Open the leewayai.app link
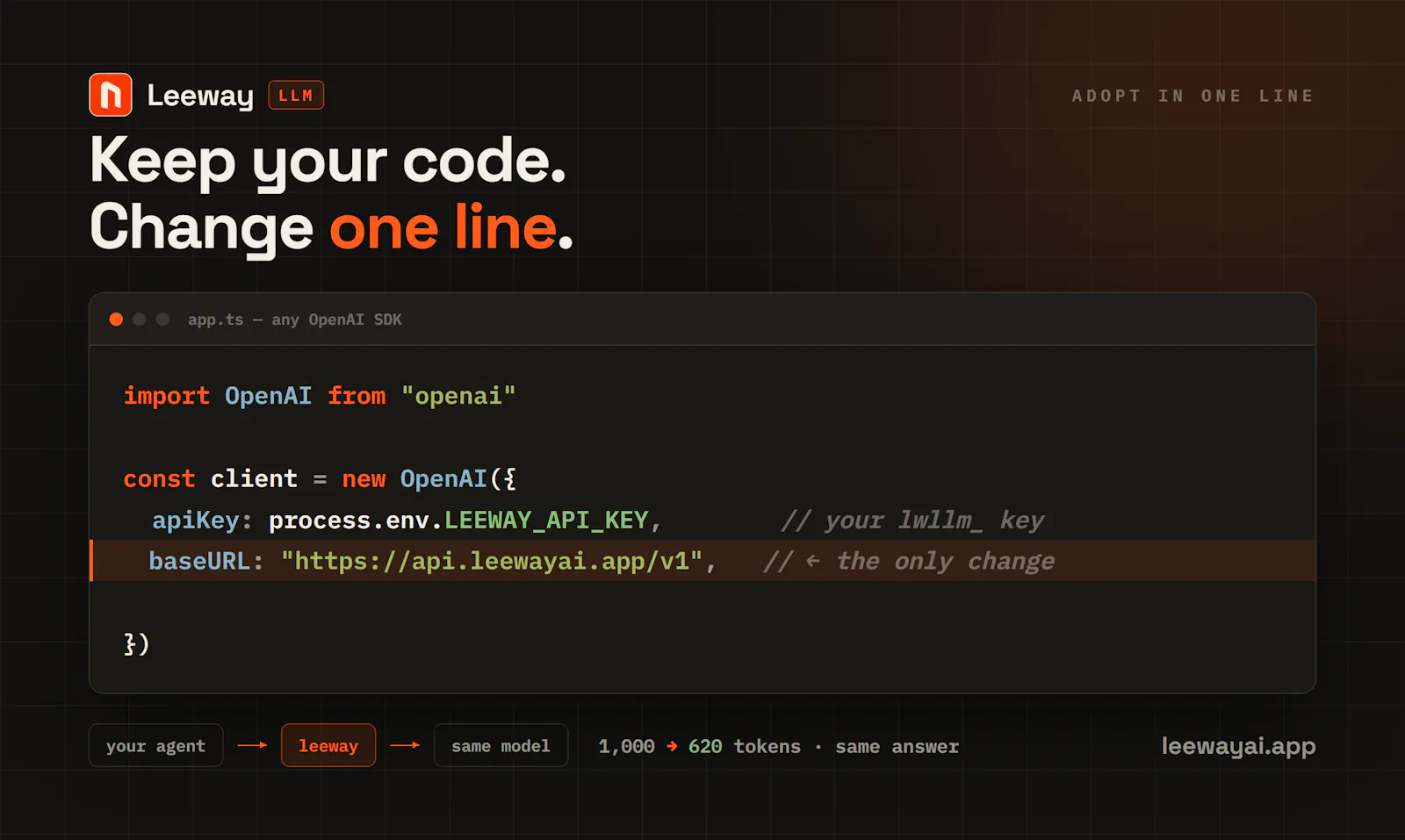1405x840 pixels. (x=1238, y=746)
